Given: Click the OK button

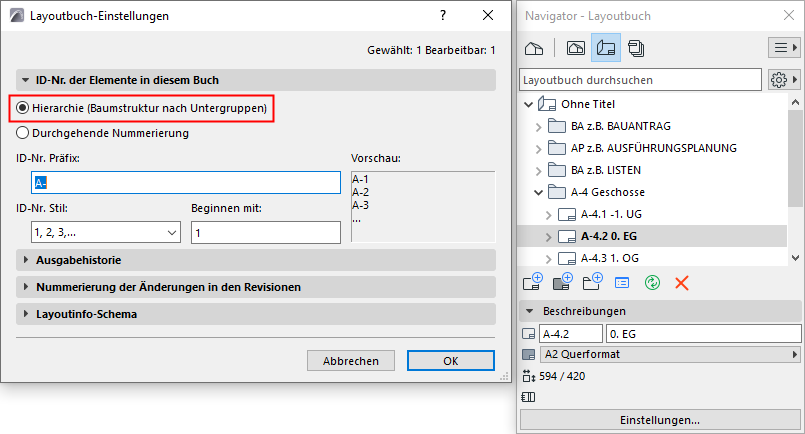Looking at the screenshot, I should click(450, 361).
